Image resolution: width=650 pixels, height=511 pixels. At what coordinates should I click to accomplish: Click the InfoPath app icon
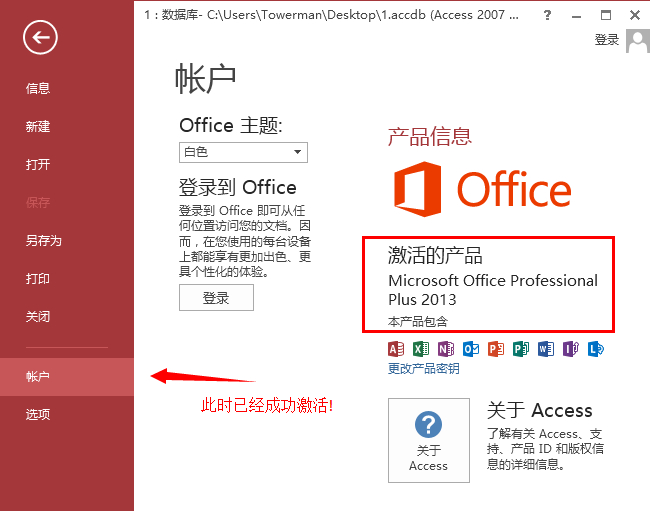point(571,349)
